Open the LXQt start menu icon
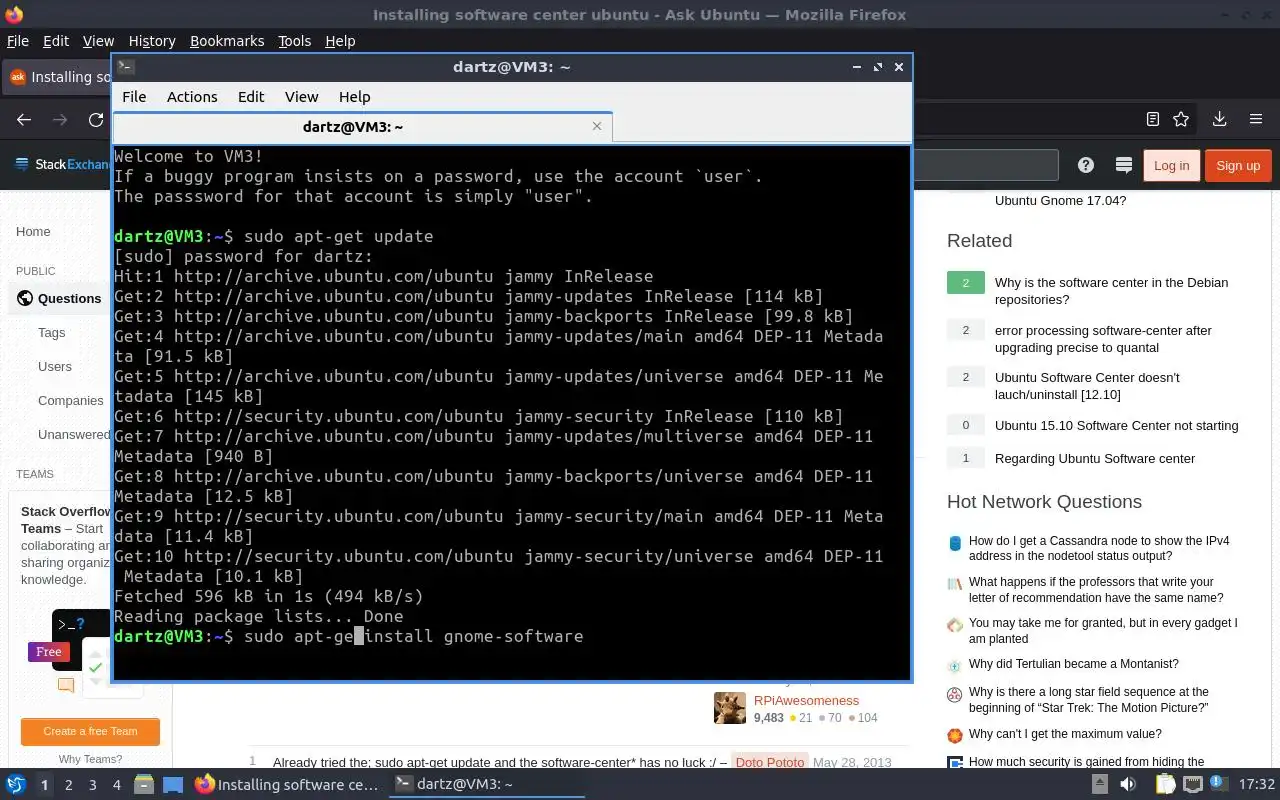The image size is (1280, 800). [15, 784]
